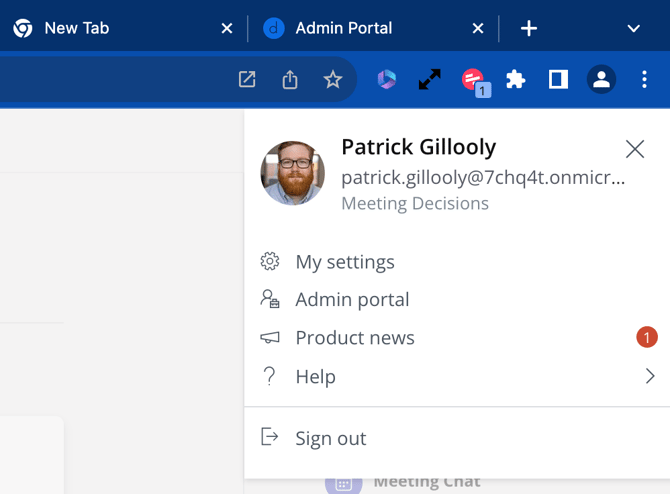Open the Chrome profile avatar
This screenshot has height=494, width=670.
(x=601, y=80)
